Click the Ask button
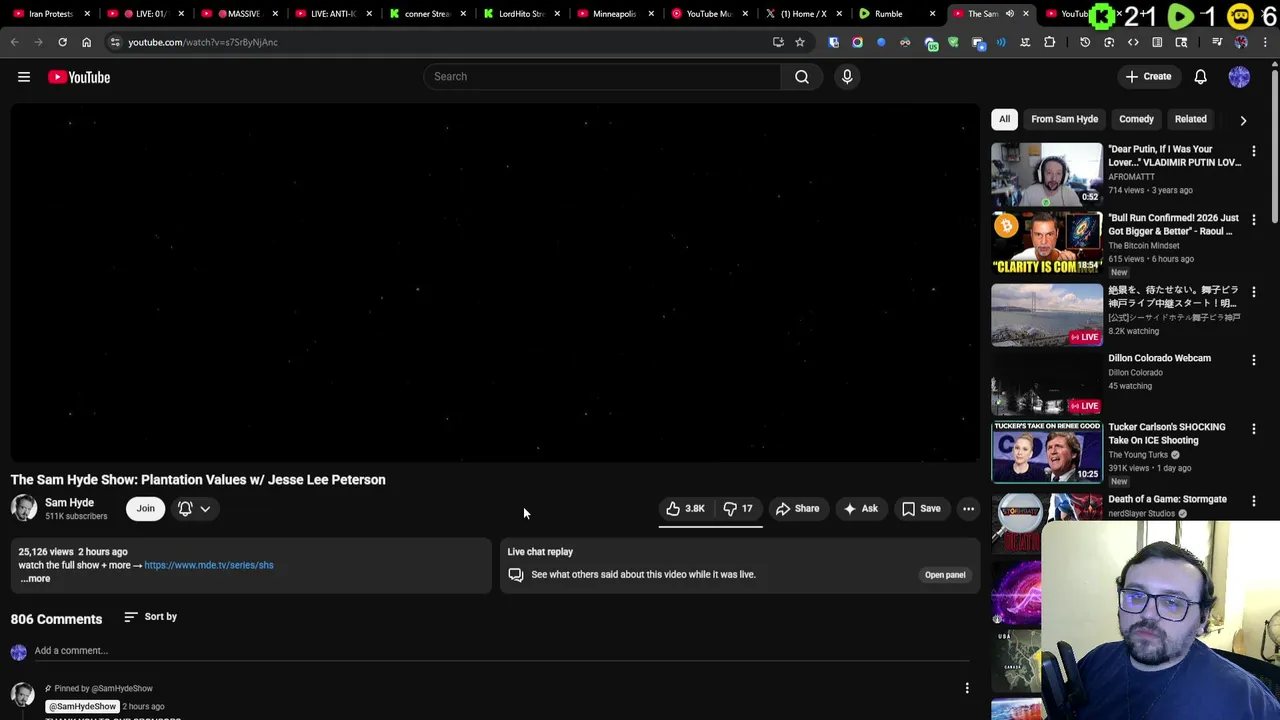 pos(861,509)
